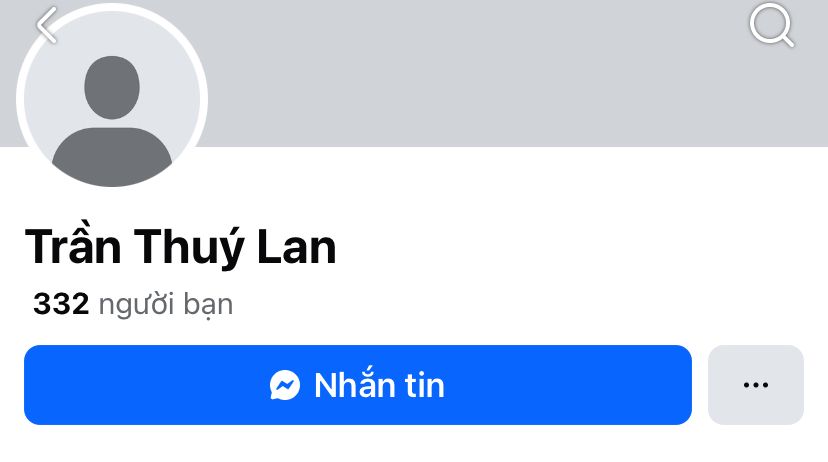The width and height of the screenshot is (828, 462).
Task: View the default profile avatar picture
Action: pos(112,99)
